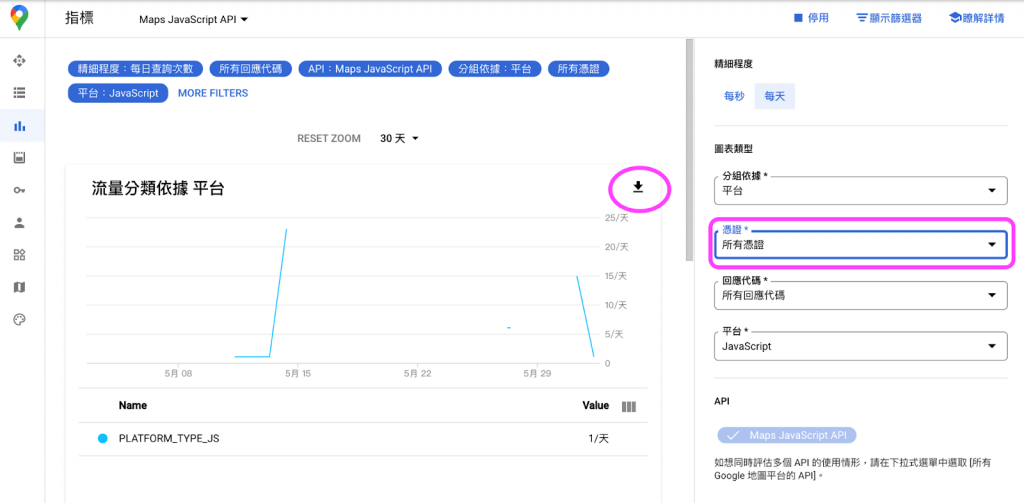Click the API：Maps JavaScript API chip
This screenshot has height=503, width=1024.
370,69
